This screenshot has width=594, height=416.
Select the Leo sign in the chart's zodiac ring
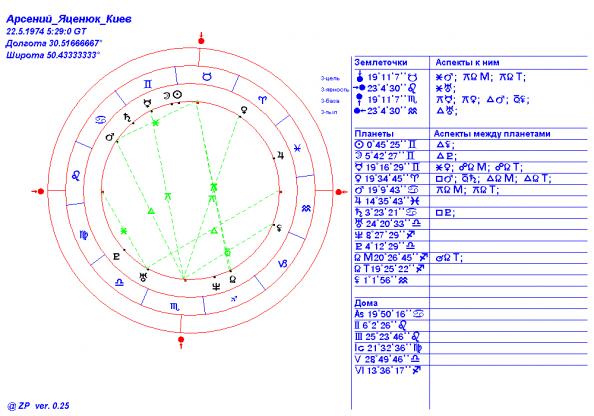[76, 175]
